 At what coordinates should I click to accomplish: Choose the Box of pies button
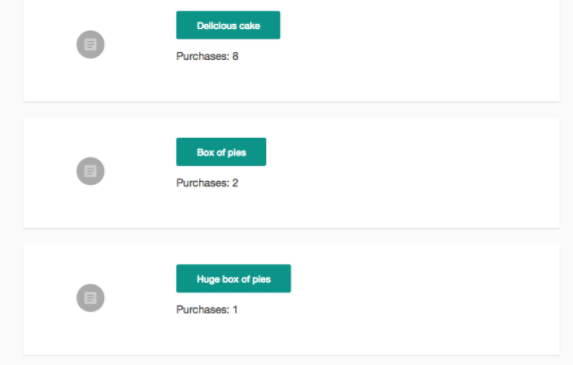(221, 152)
